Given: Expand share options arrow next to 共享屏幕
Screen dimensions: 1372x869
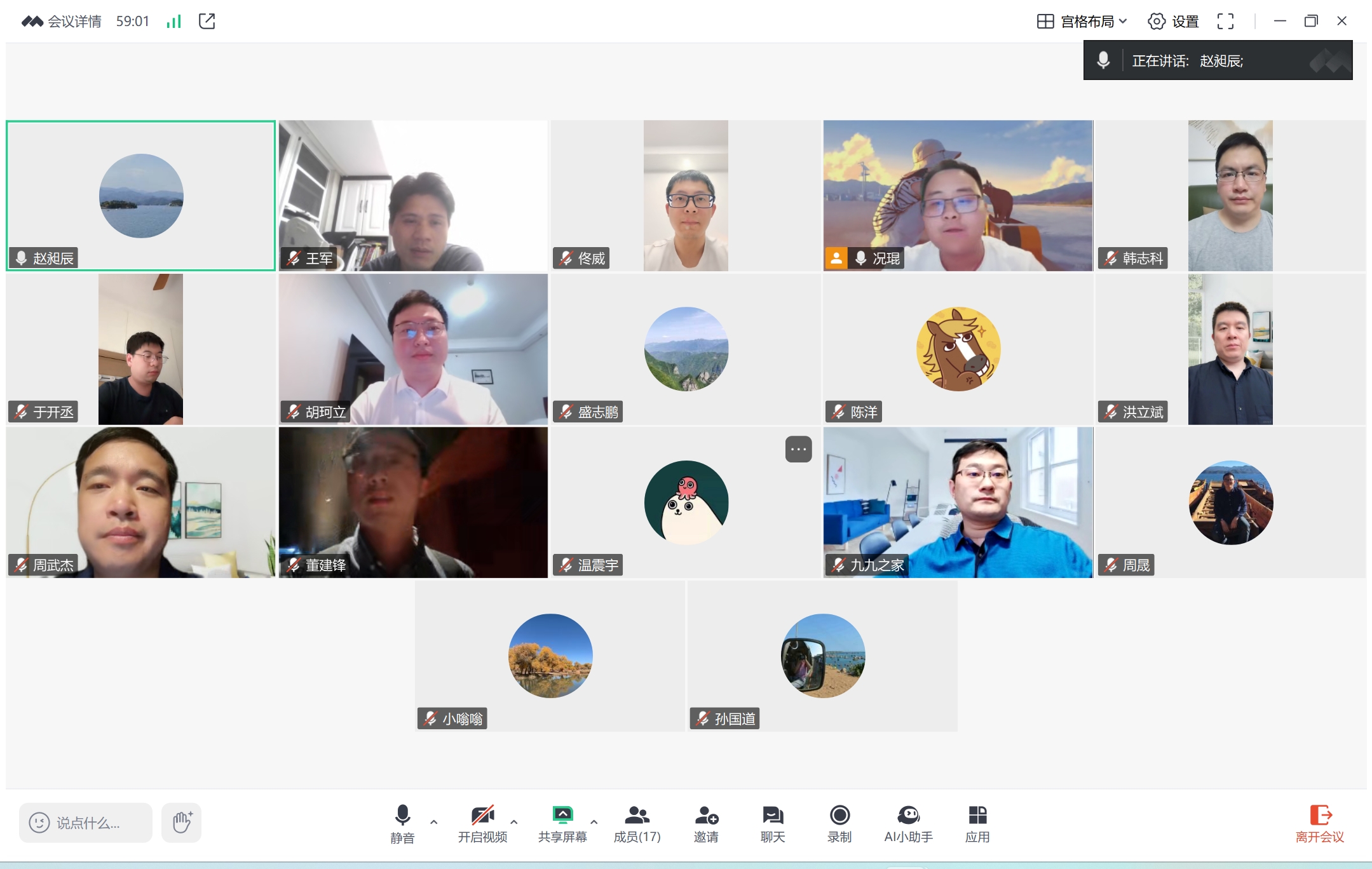Looking at the screenshot, I should coord(594,822).
